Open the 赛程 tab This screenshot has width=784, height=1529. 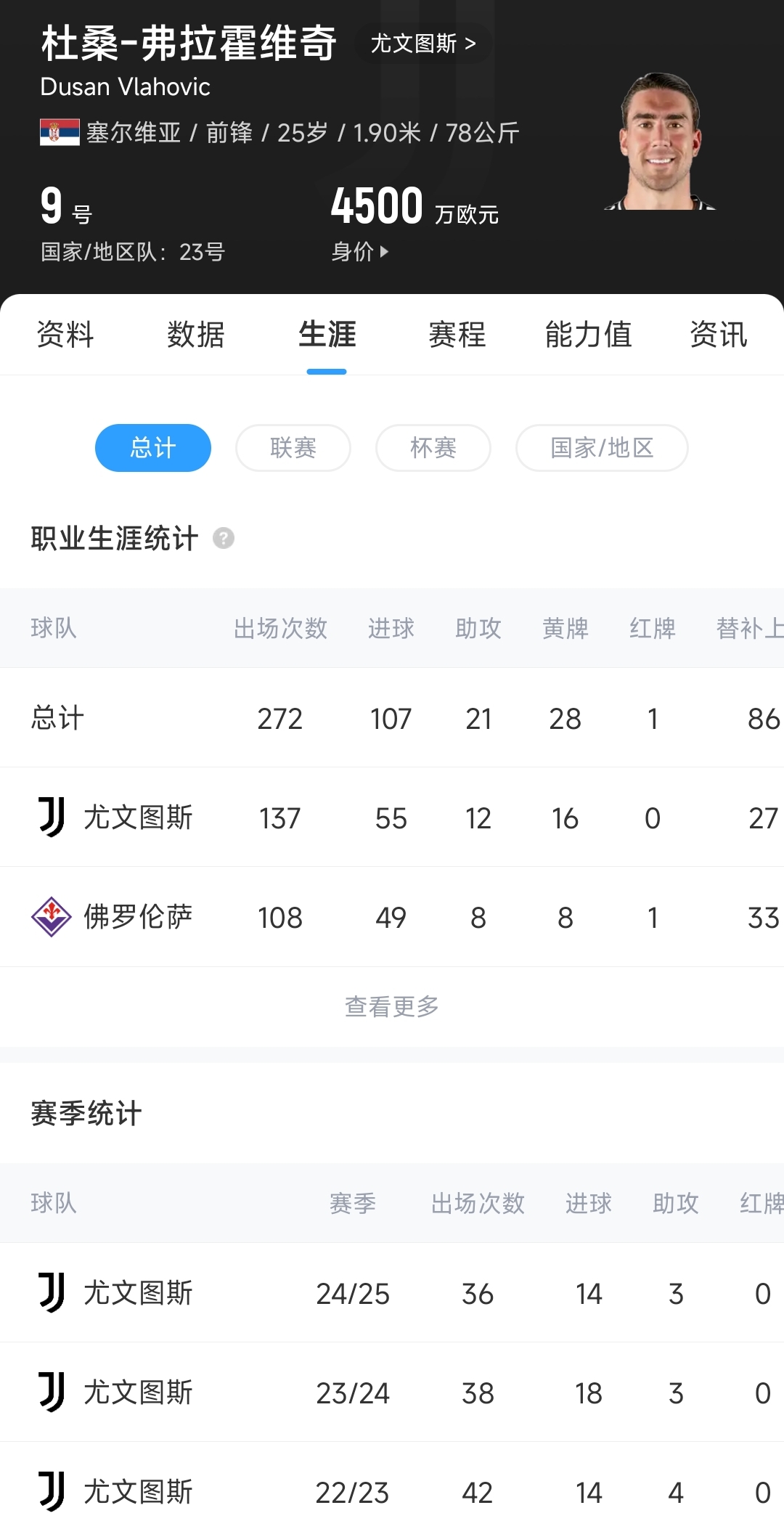tap(457, 335)
